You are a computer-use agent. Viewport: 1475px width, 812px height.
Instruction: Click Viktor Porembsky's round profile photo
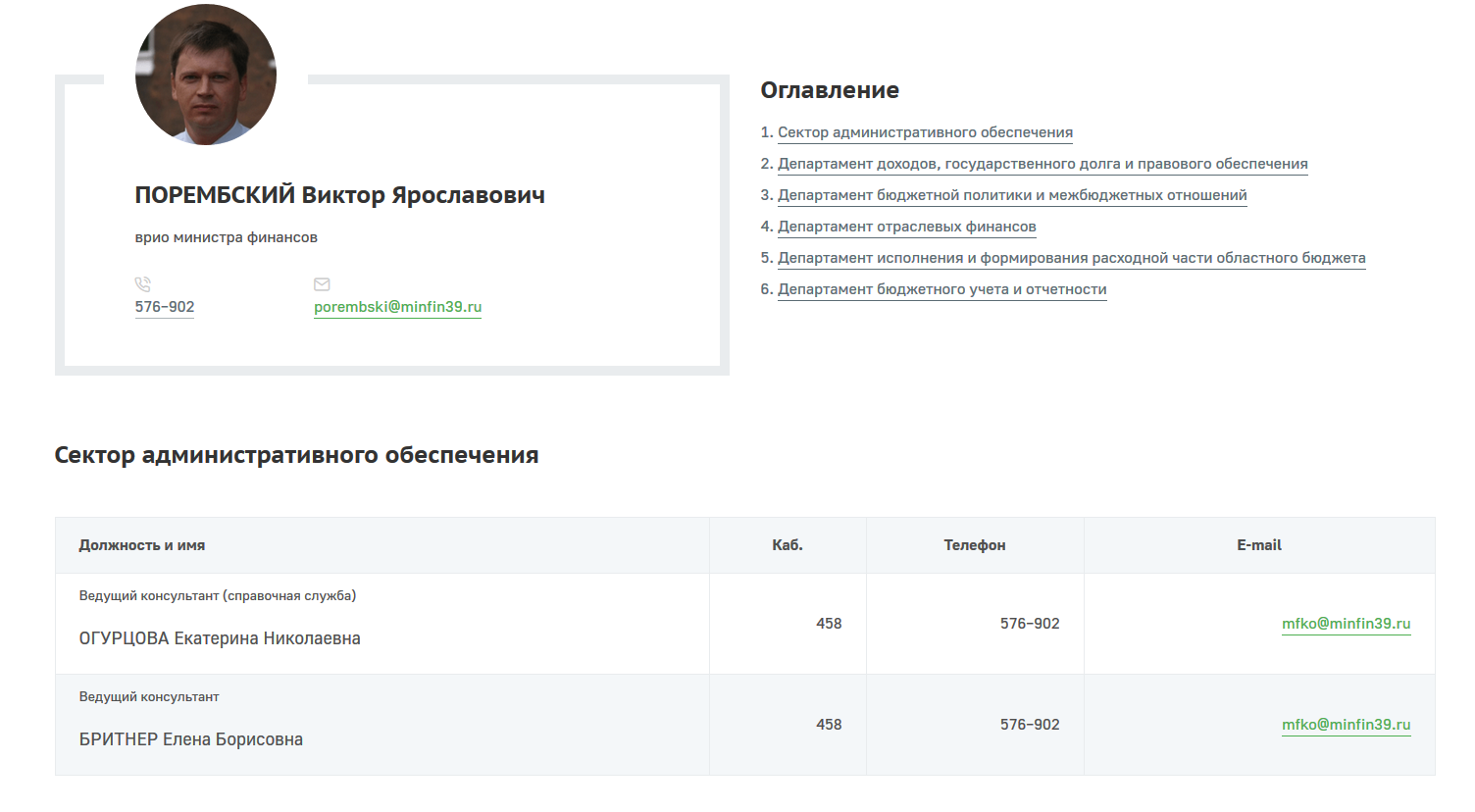click(206, 75)
